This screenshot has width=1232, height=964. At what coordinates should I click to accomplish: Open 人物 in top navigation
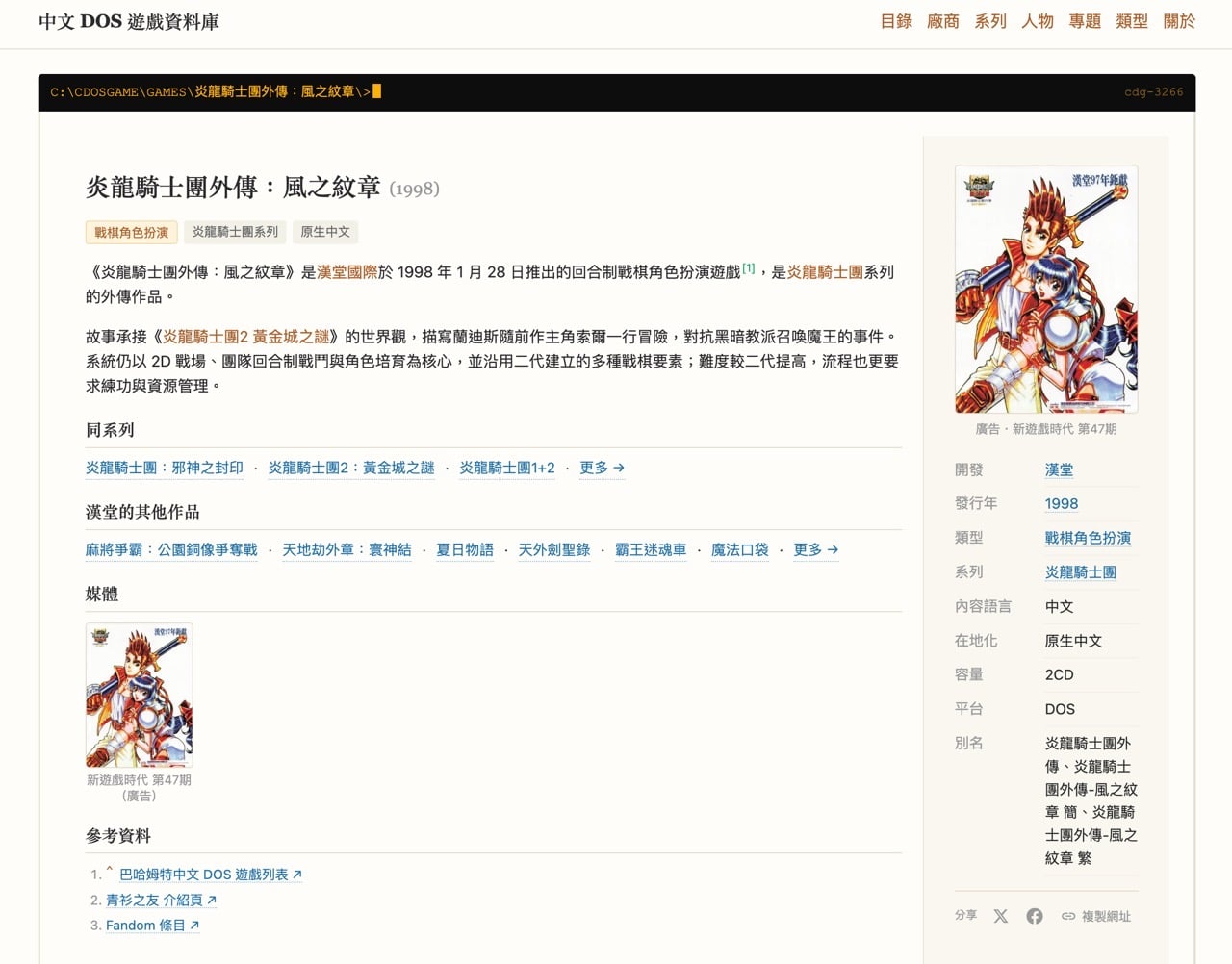click(1038, 21)
